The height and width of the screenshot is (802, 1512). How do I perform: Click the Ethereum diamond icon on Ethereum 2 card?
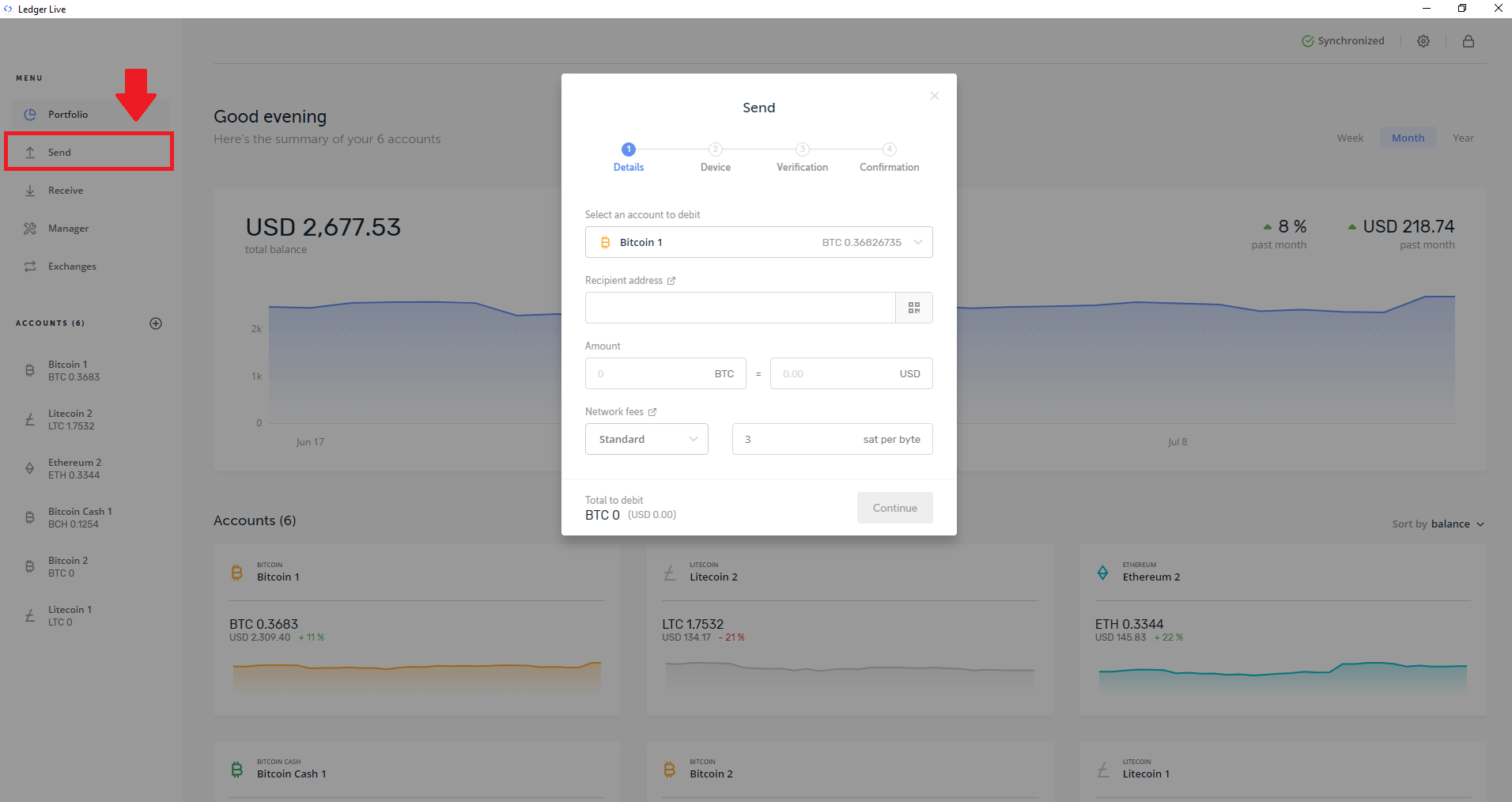click(1102, 573)
